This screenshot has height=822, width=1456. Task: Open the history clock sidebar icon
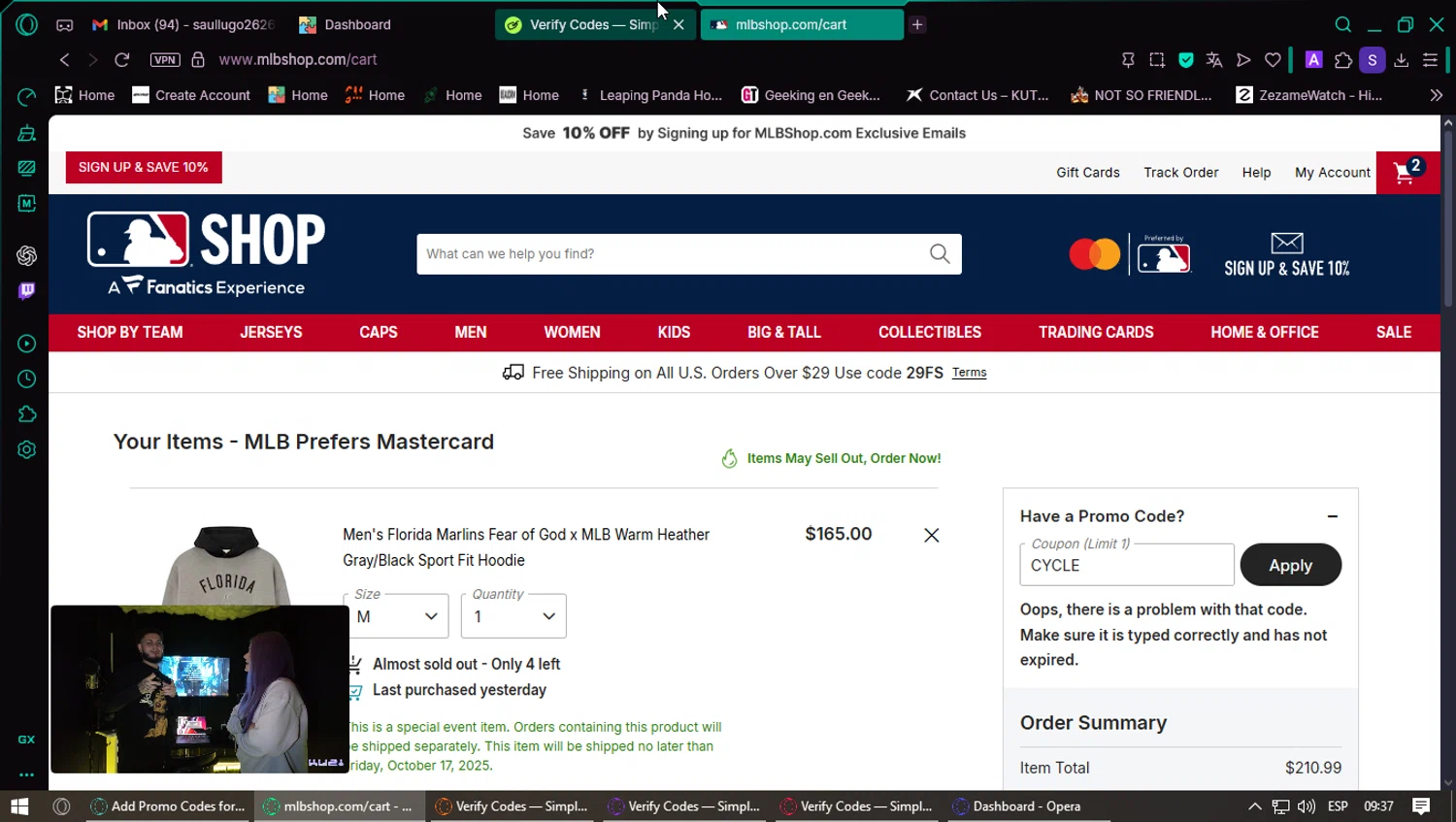(27, 378)
